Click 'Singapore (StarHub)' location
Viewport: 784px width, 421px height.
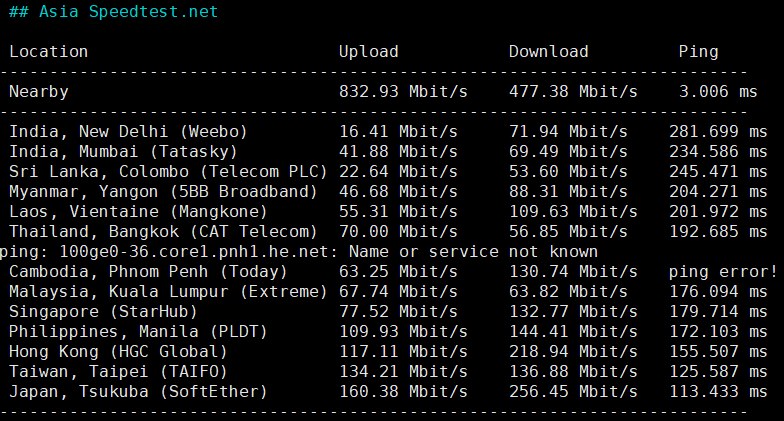(x=104, y=312)
